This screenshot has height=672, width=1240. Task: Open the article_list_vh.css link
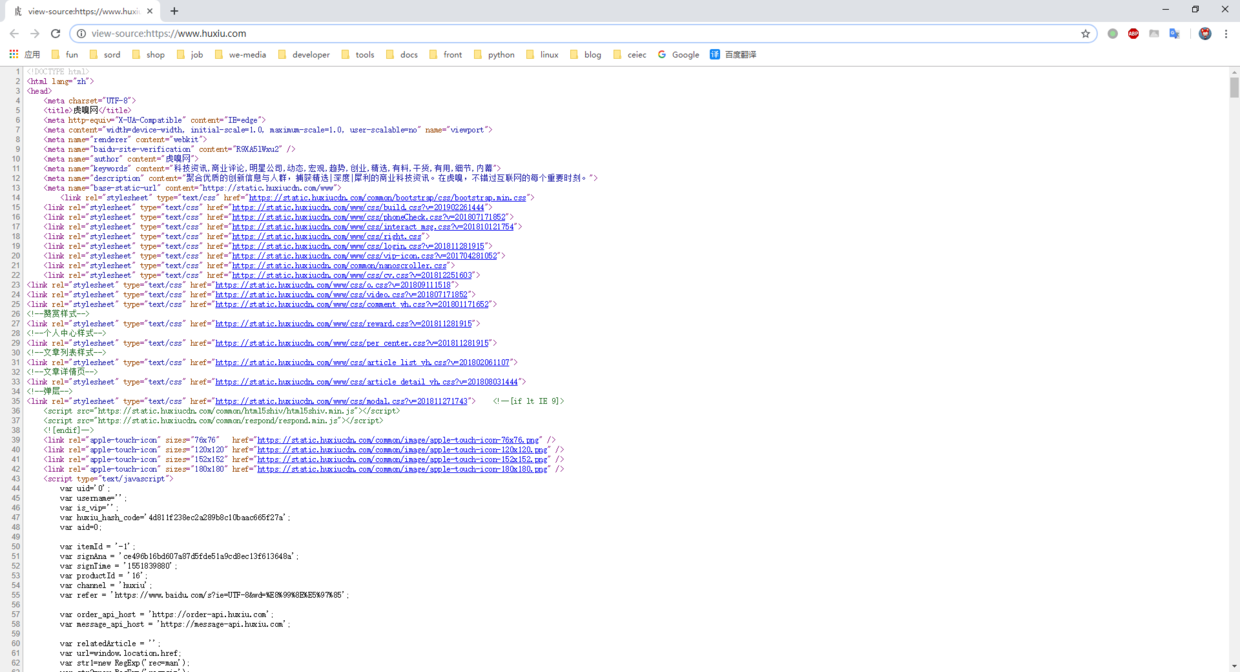click(362, 363)
